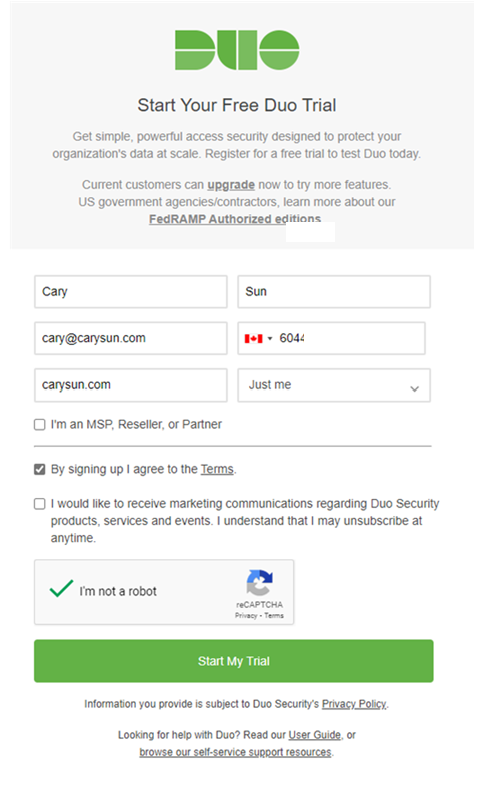Screen dimensions: 479x785
Task: Click the Start My Trial button
Action: coord(234,661)
